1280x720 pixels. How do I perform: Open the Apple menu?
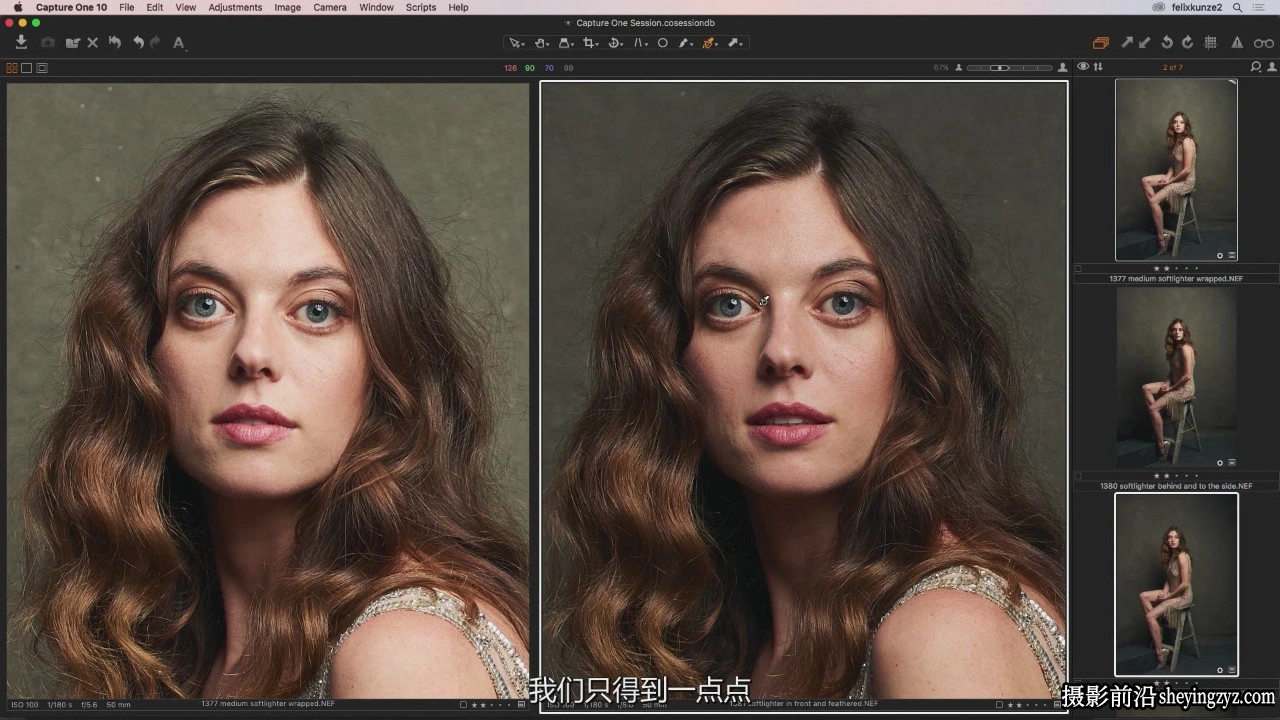(17, 7)
